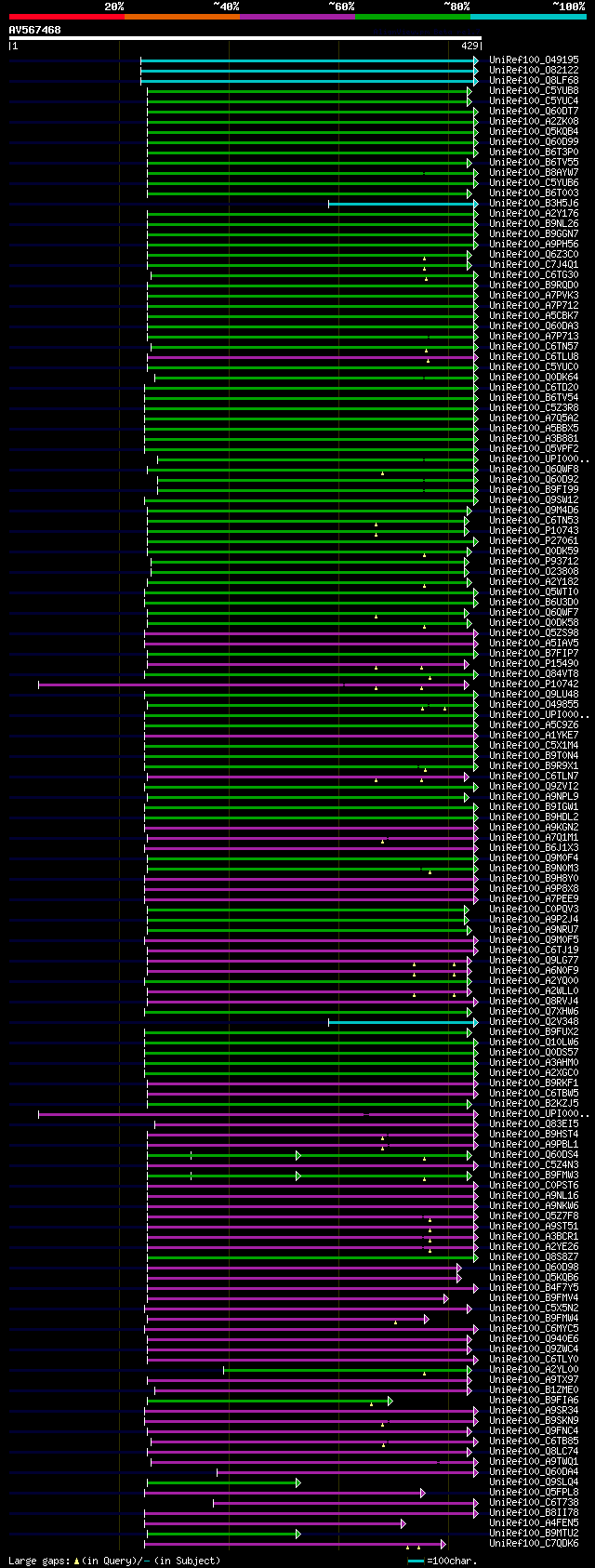Open the hit UniRef100_O82122

click(534, 70)
